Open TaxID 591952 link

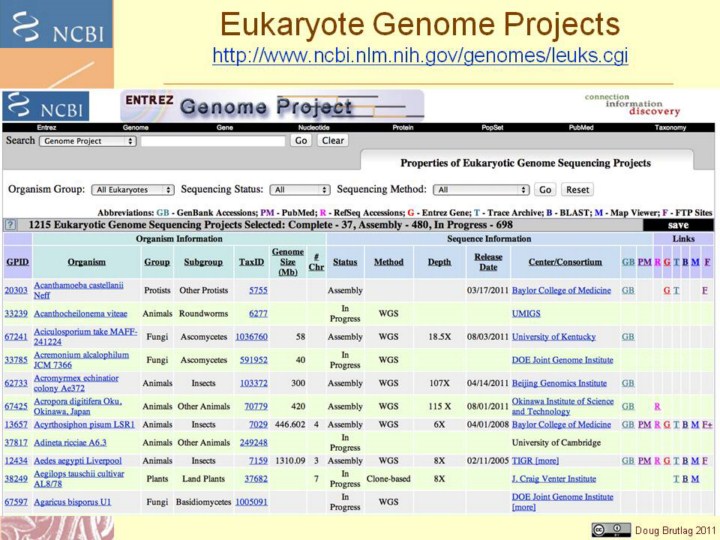(x=253, y=360)
